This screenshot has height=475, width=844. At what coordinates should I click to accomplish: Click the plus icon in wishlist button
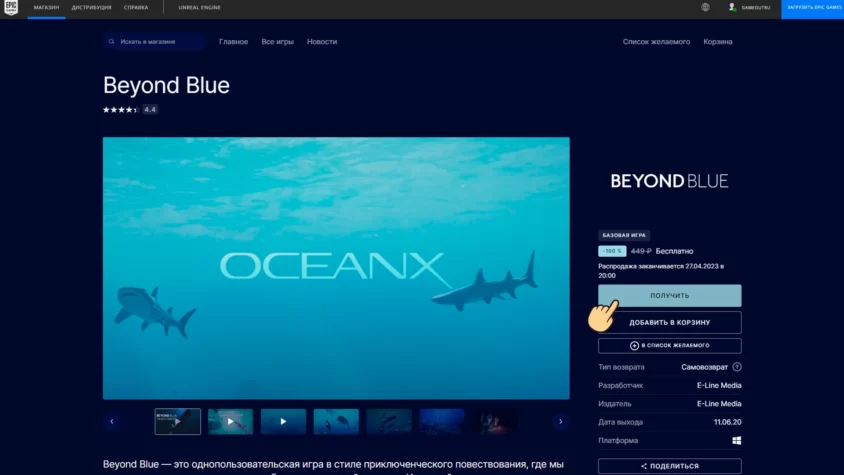[634, 346]
